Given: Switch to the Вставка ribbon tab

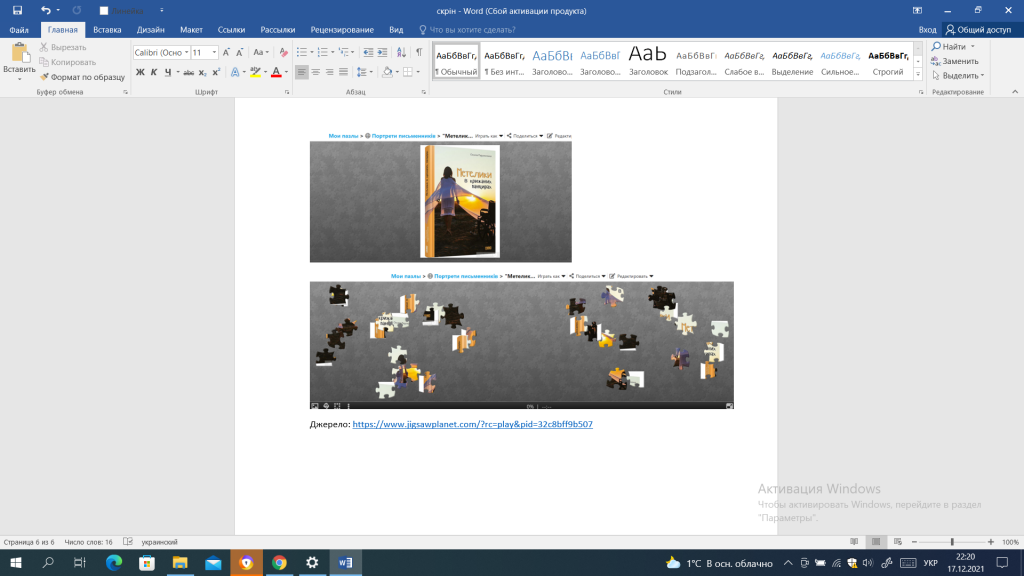Looking at the screenshot, I should point(107,30).
